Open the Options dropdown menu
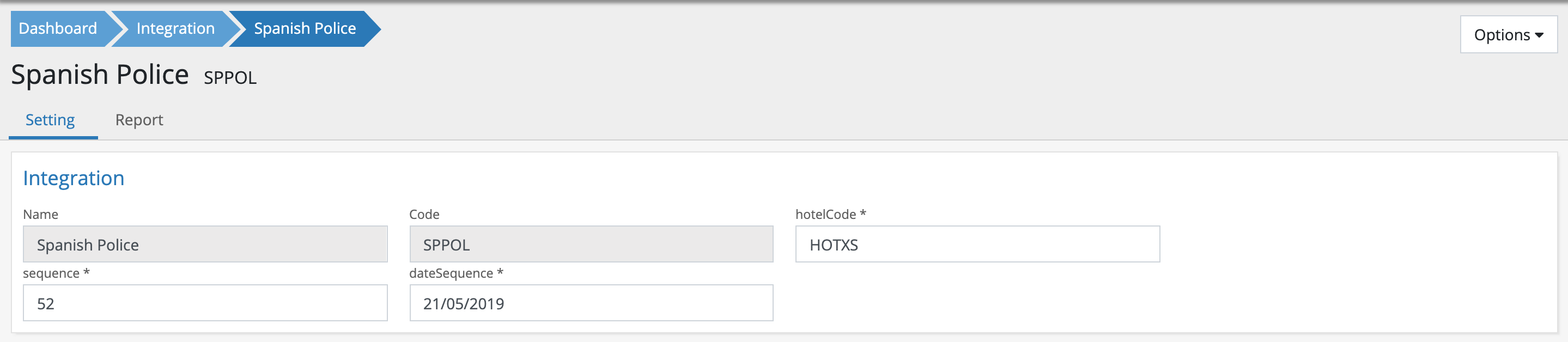The width and height of the screenshot is (1568, 342). tap(1507, 35)
